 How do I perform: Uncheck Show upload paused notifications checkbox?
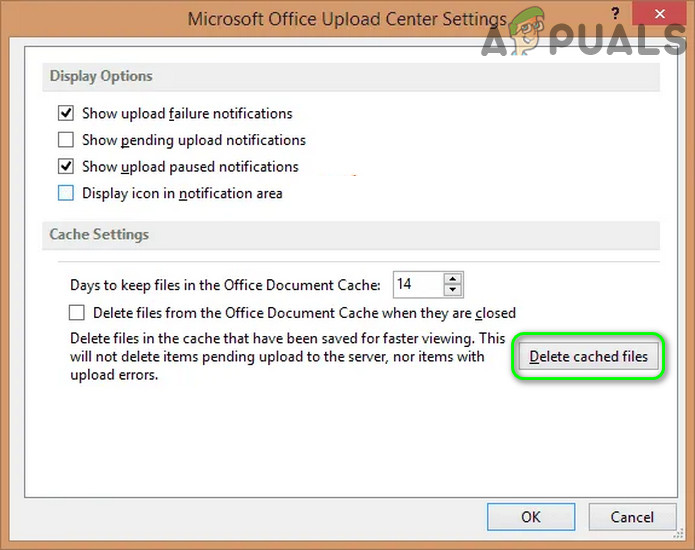67,167
